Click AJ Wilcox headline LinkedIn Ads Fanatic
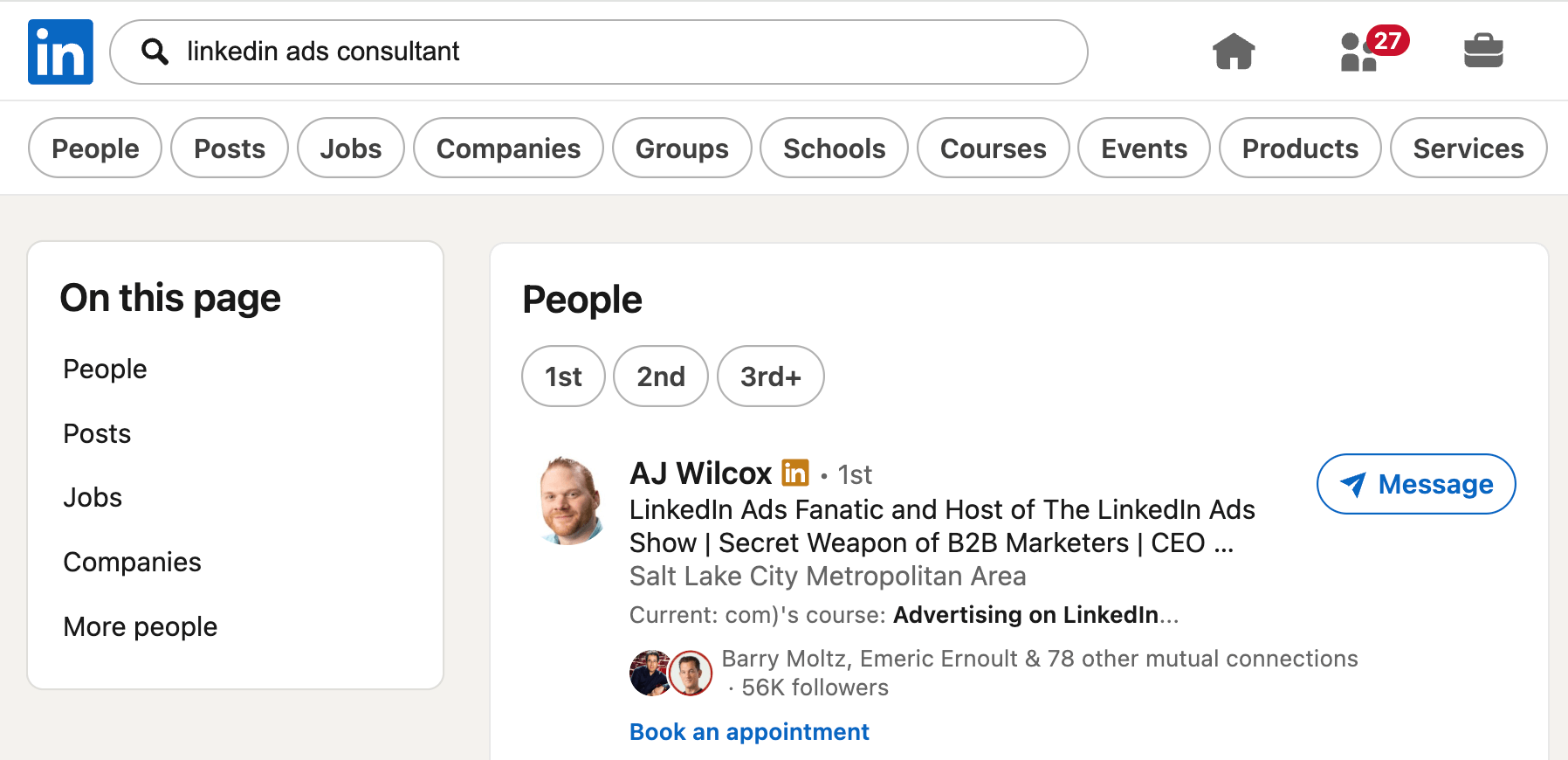This screenshot has width=1568, height=760. point(942,526)
